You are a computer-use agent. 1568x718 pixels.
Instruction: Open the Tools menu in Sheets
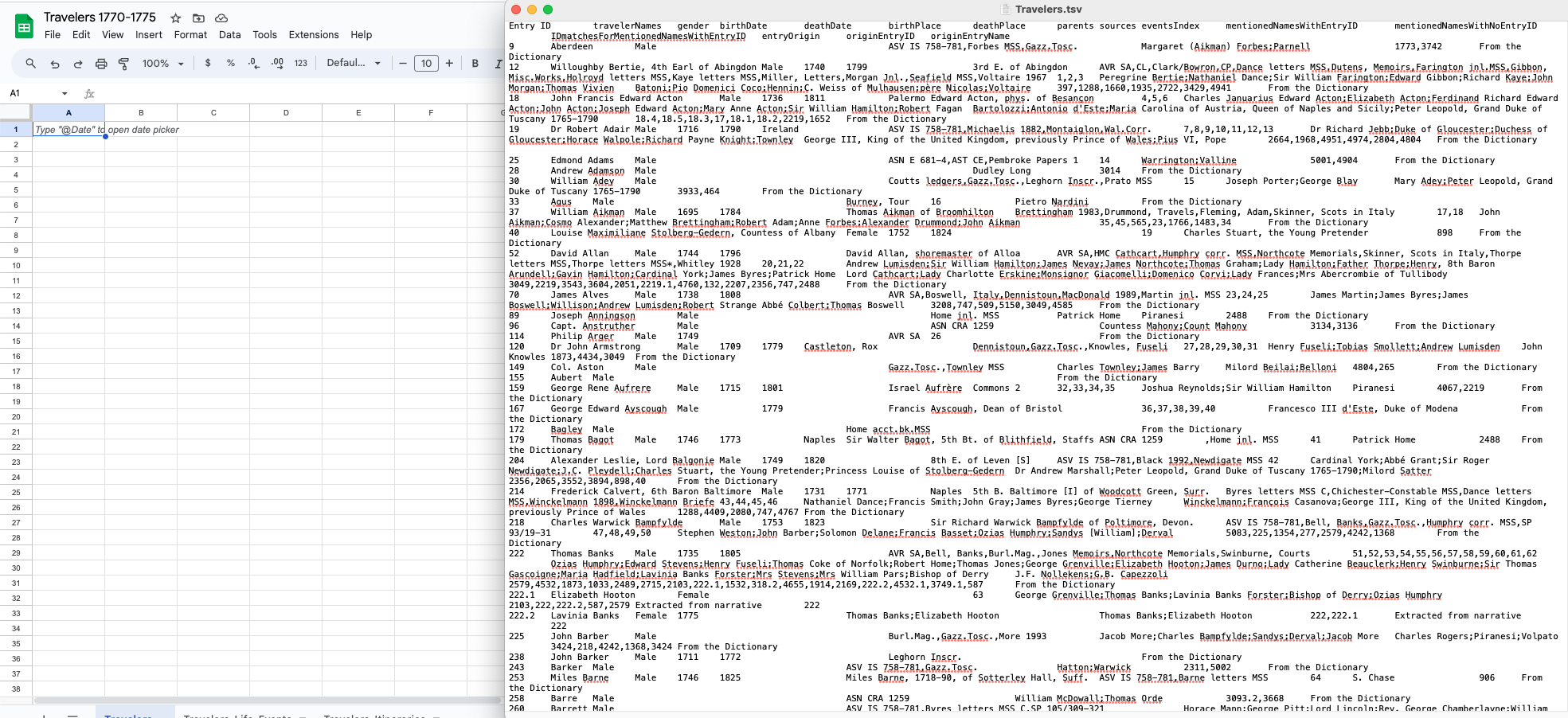coord(264,35)
